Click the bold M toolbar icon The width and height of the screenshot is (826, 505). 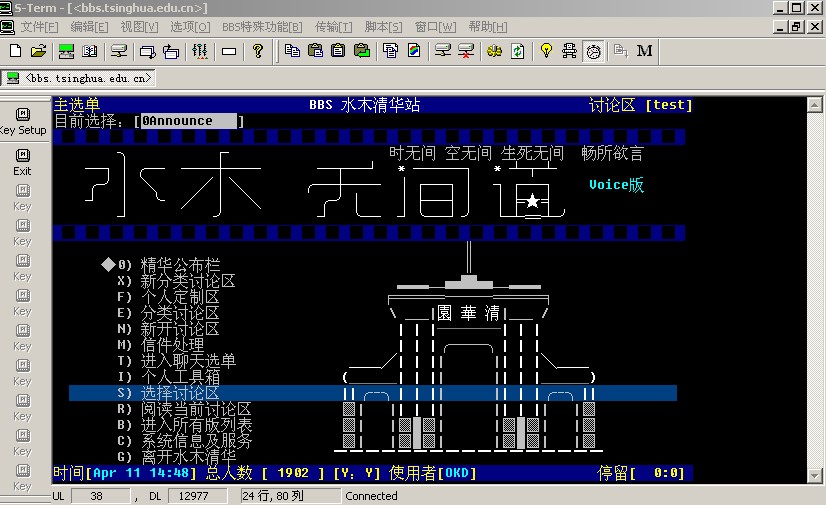click(x=644, y=51)
